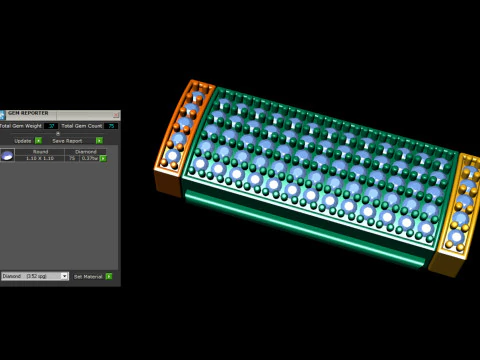Click the green arrow in the Diamond row
This screenshot has height=360, width=480.
103,158
